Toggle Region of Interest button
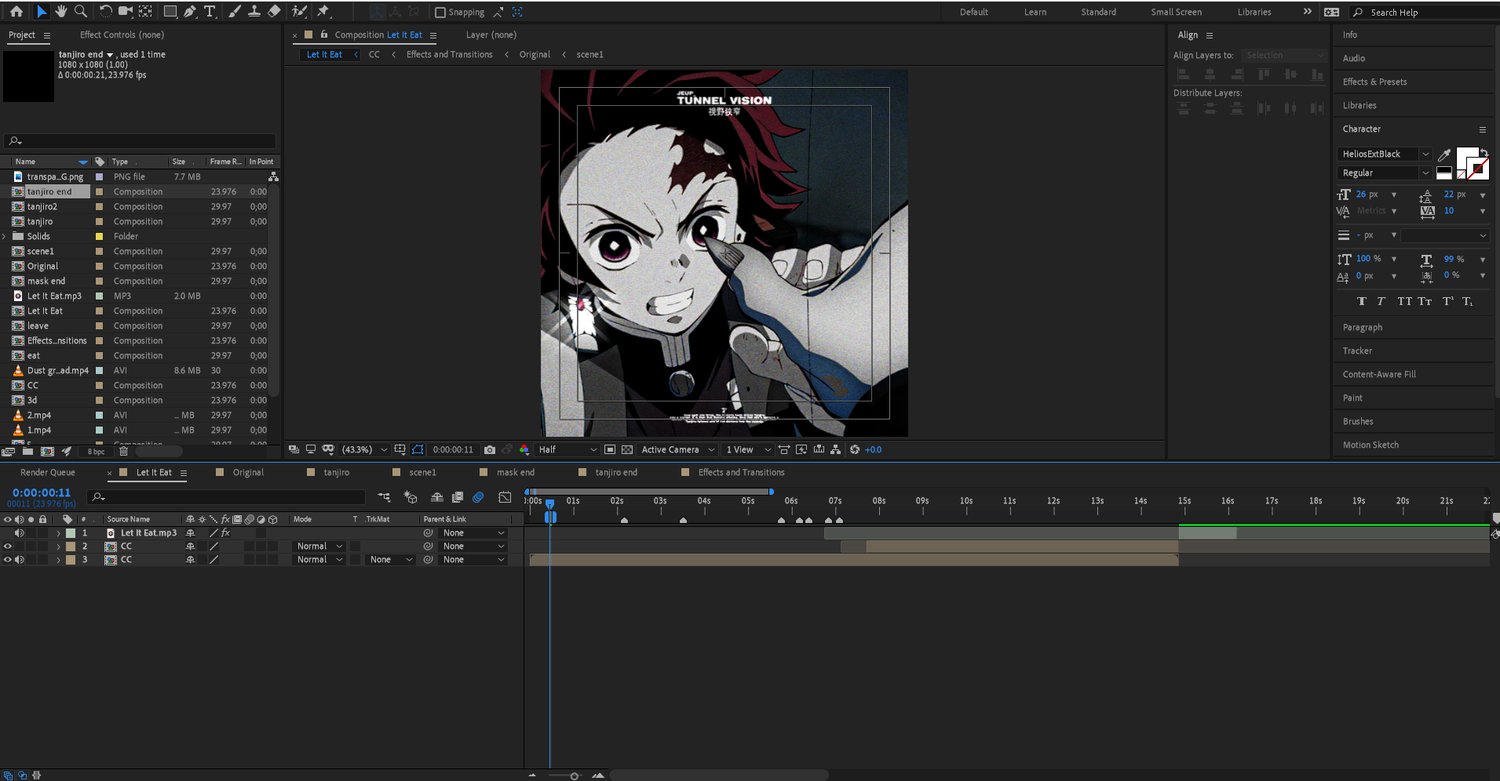The height and width of the screenshot is (781, 1500). (610, 450)
